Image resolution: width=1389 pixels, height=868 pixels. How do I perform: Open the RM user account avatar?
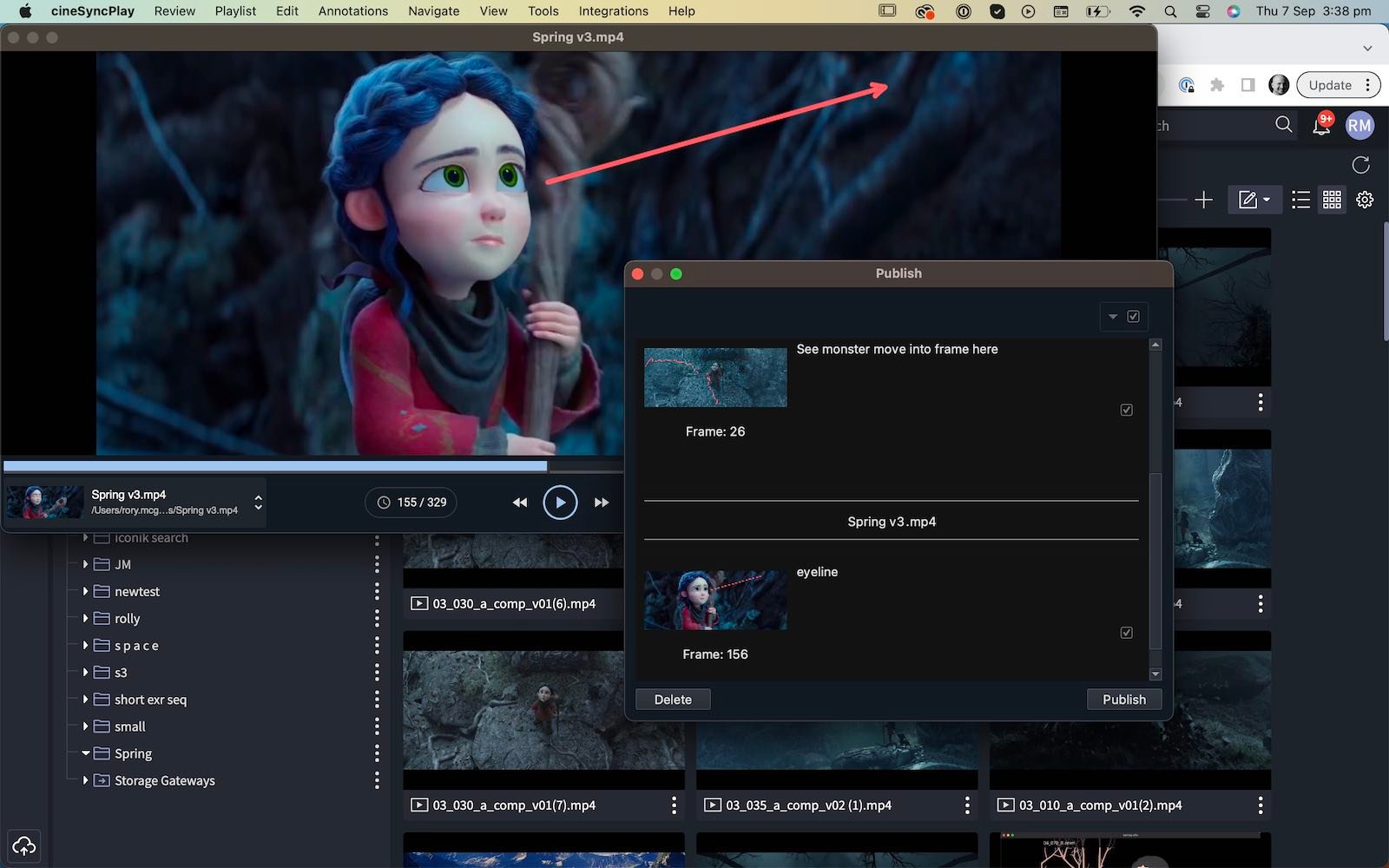pyautogui.click(x=1359, y=125)
